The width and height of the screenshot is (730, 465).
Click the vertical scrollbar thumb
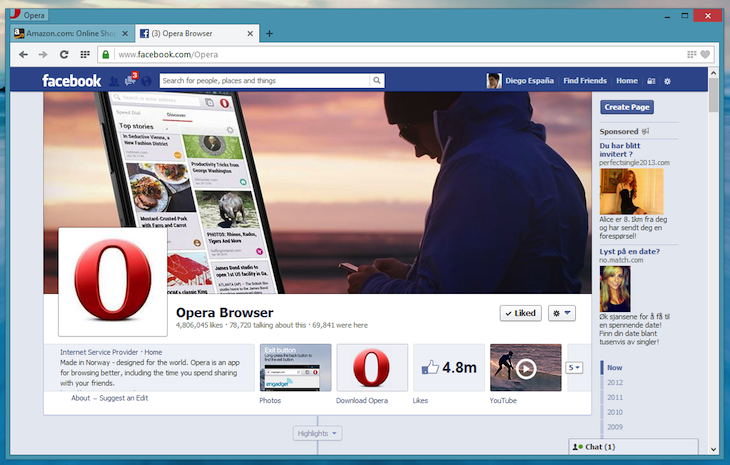click(713, 95)
